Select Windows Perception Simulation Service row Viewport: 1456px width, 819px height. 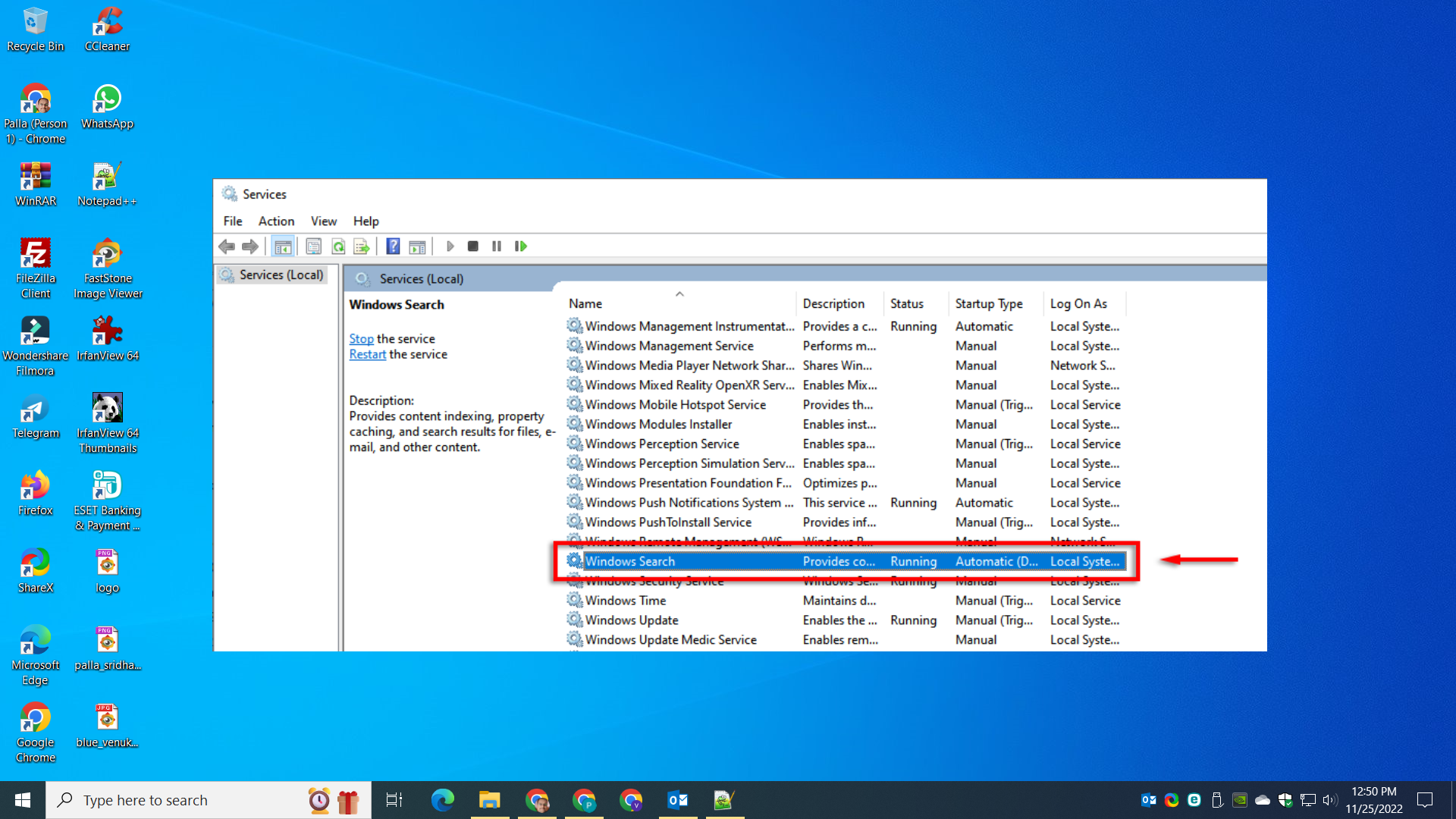(x=846, y=463)
